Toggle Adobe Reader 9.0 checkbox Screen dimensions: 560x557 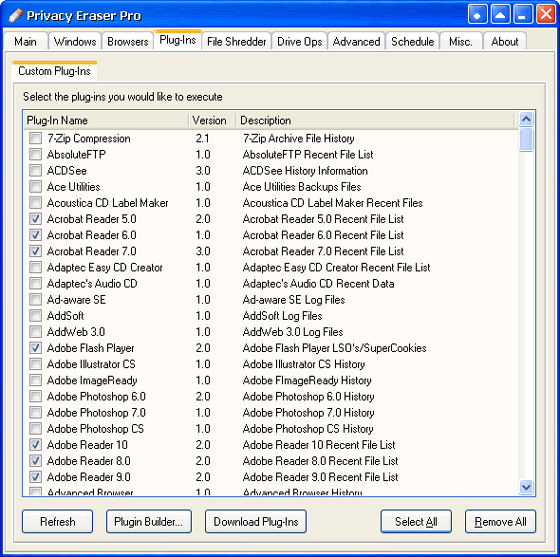tap(35, 477)
